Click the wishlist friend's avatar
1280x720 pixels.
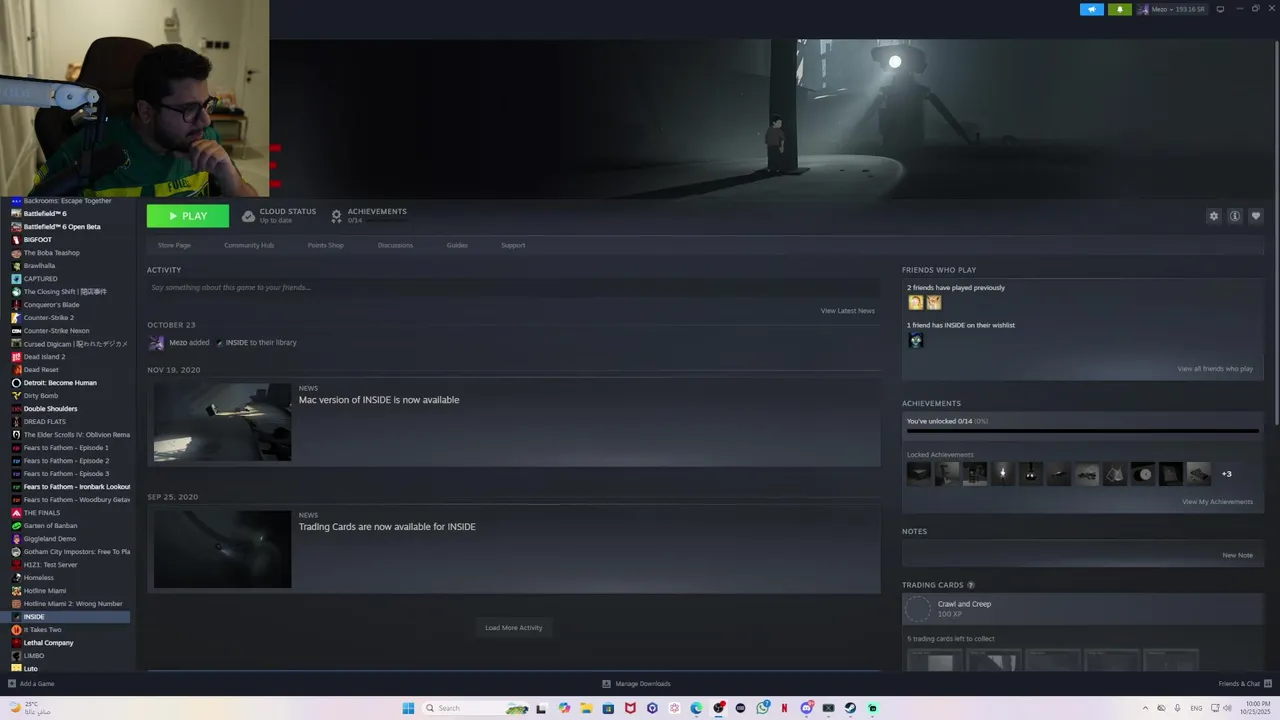(x=915, y=340)
